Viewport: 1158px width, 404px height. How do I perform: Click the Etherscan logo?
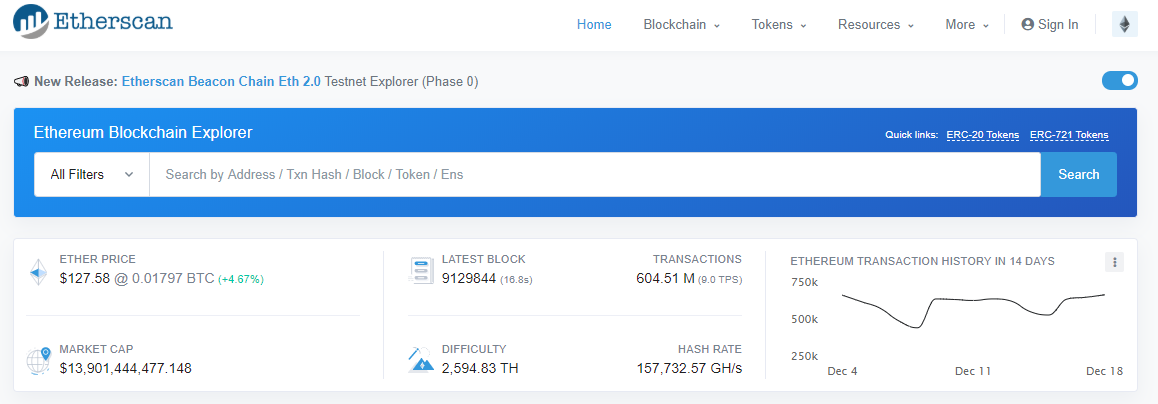tap(92, 21)
